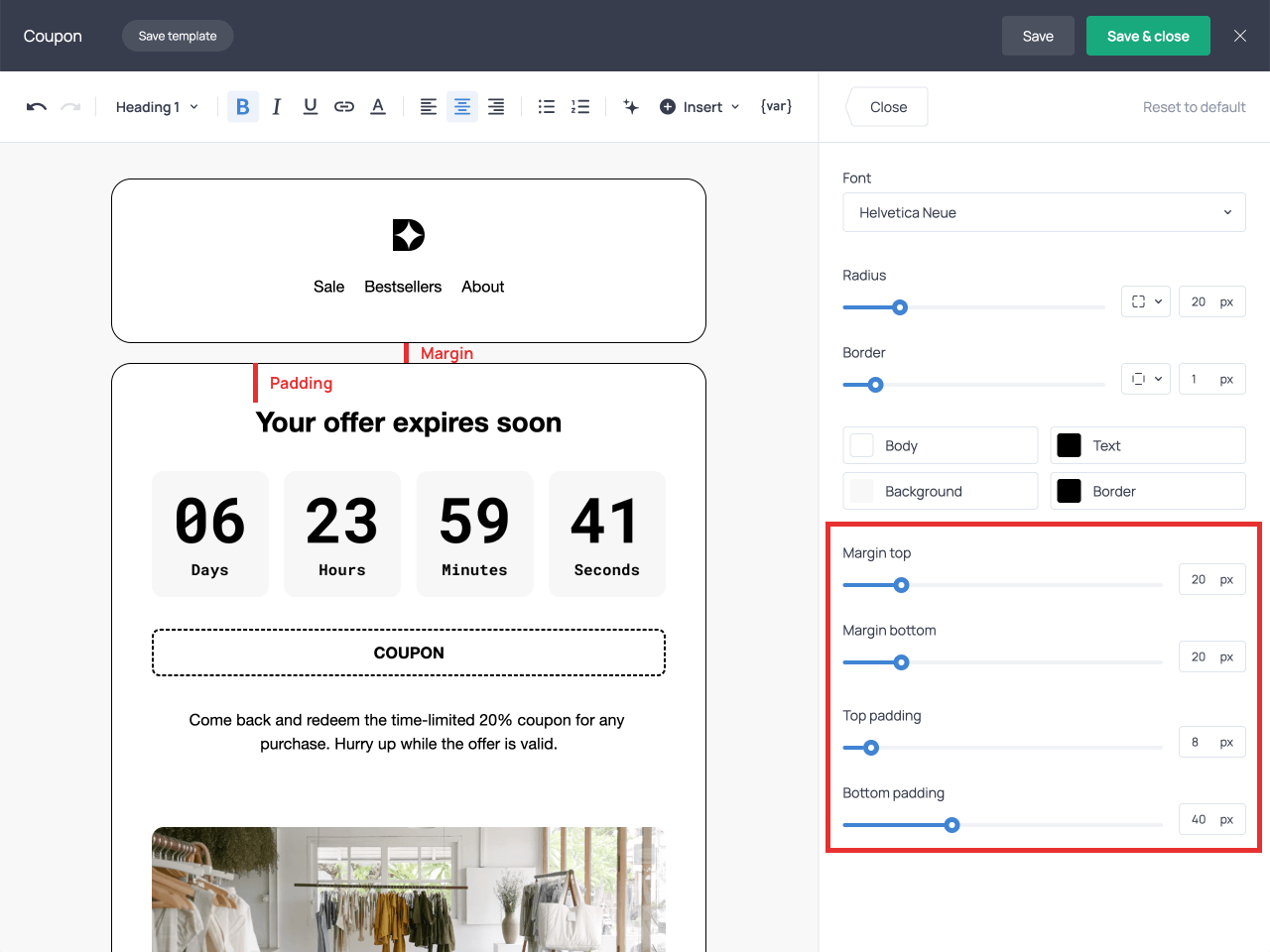Click the About navigation item
The width and height of the screenshot is (1270, 952).
pyautogui.click(x=482, y=287)
